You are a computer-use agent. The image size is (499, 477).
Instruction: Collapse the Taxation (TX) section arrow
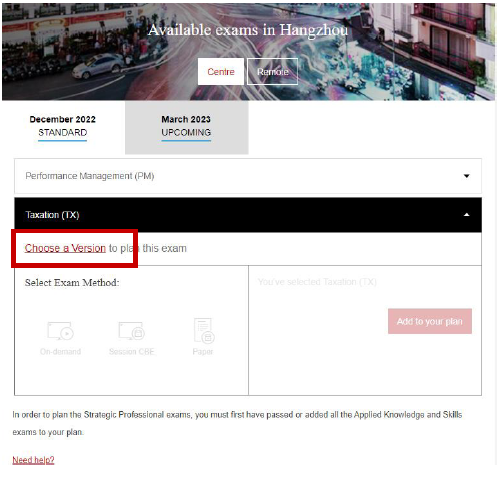467,215
